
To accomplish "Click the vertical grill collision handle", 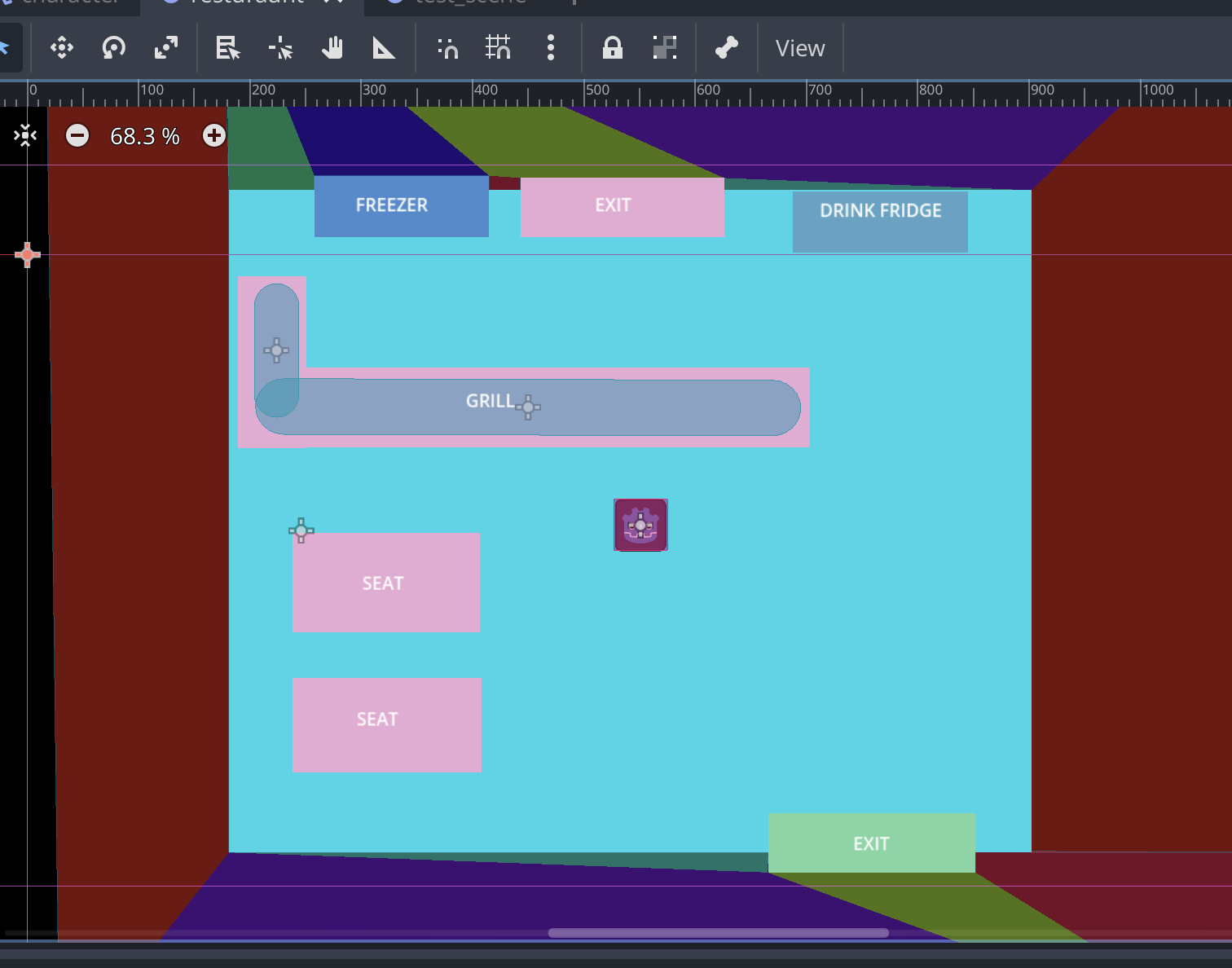I will click(x=276, y=350).
